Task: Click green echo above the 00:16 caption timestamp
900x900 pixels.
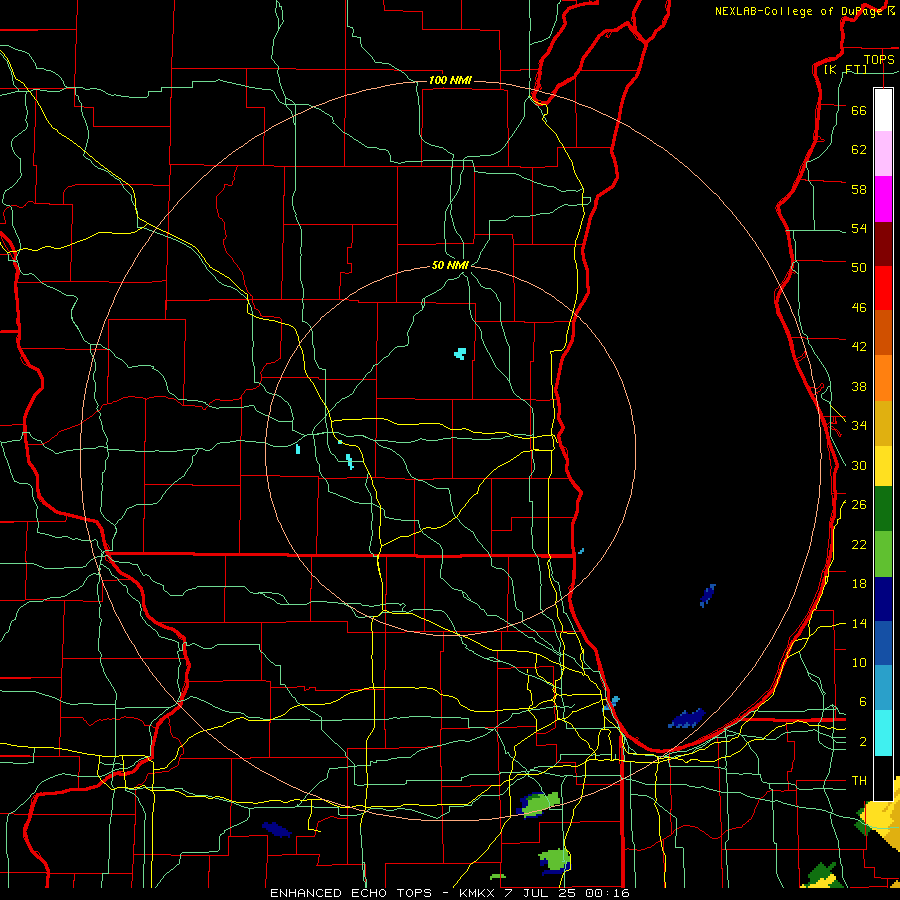Action: point(554,861)
